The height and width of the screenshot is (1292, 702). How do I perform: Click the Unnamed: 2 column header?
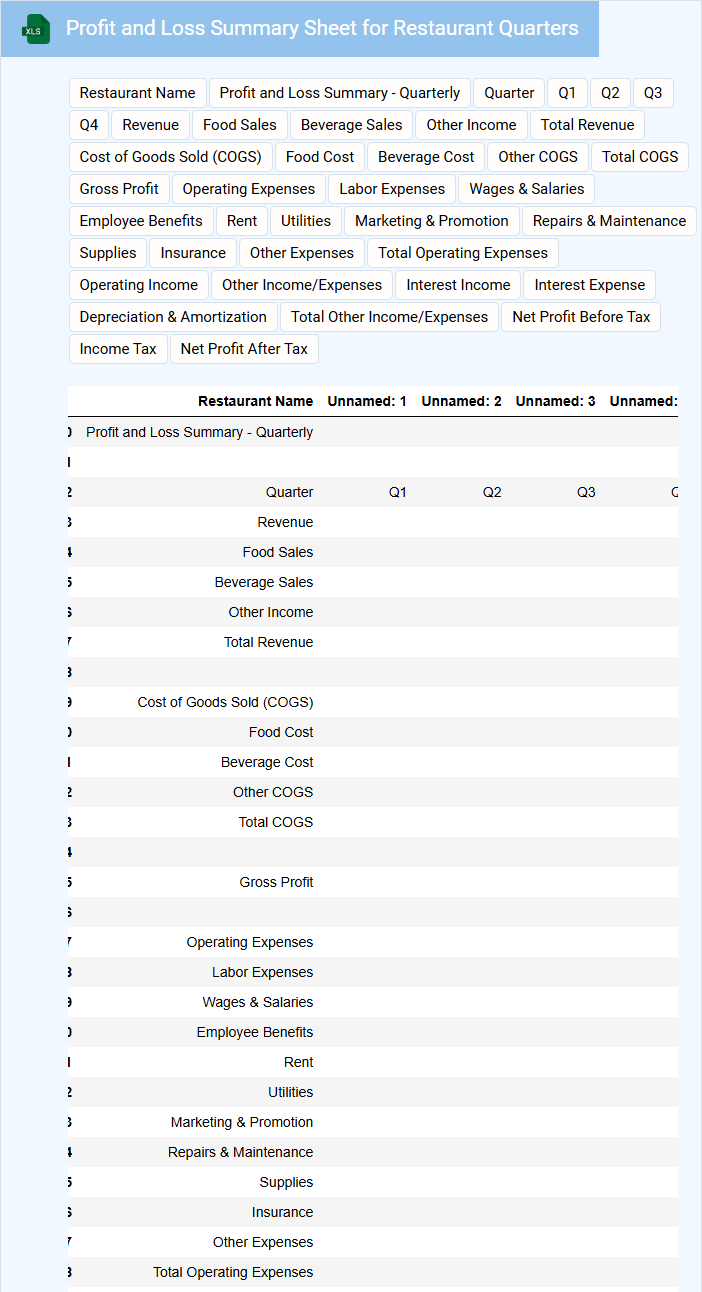(x=461, y=401)
